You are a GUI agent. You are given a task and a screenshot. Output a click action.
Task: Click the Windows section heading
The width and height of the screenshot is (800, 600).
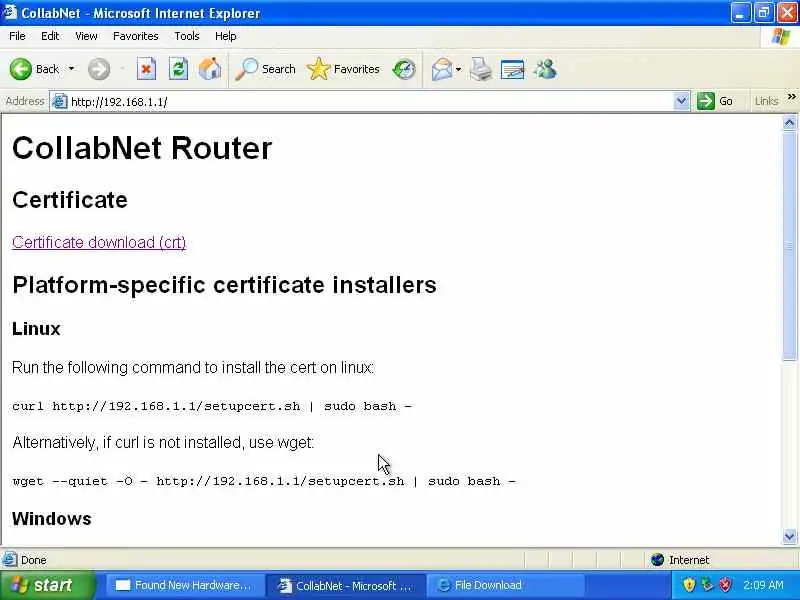click(x=52, y=519)
